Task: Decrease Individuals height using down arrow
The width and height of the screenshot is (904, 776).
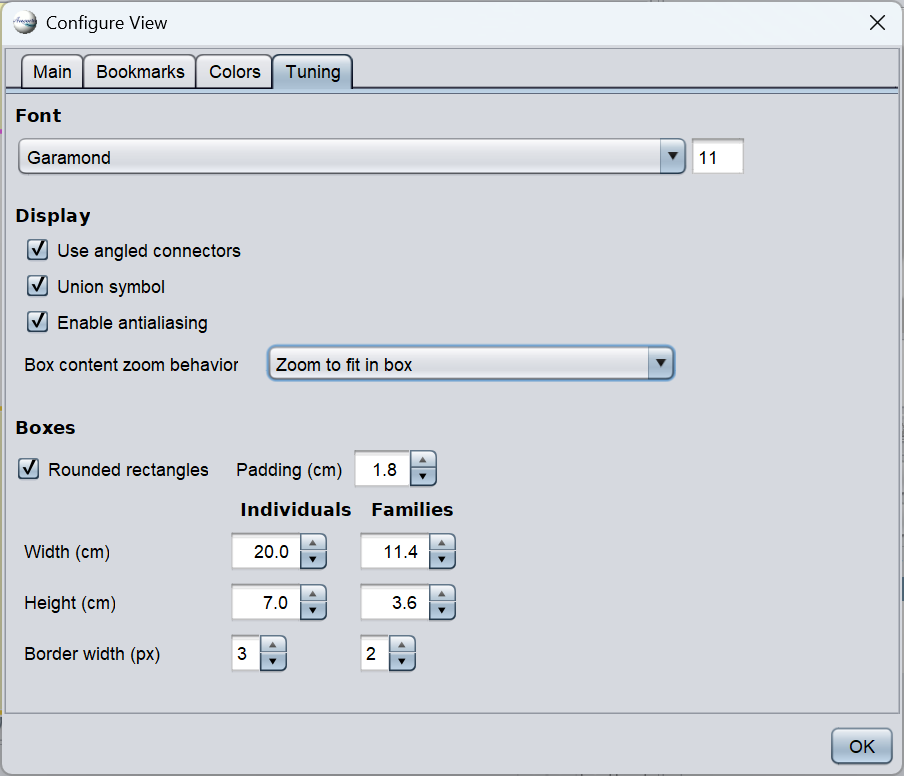Action: coord(313,610)
